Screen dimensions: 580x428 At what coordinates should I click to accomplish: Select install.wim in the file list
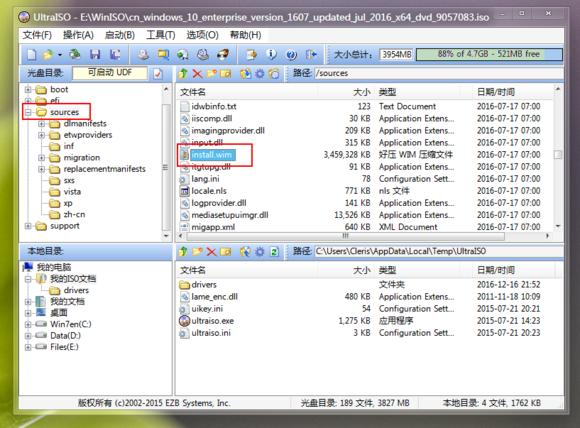pyautogui.click(x=212, y=155)
